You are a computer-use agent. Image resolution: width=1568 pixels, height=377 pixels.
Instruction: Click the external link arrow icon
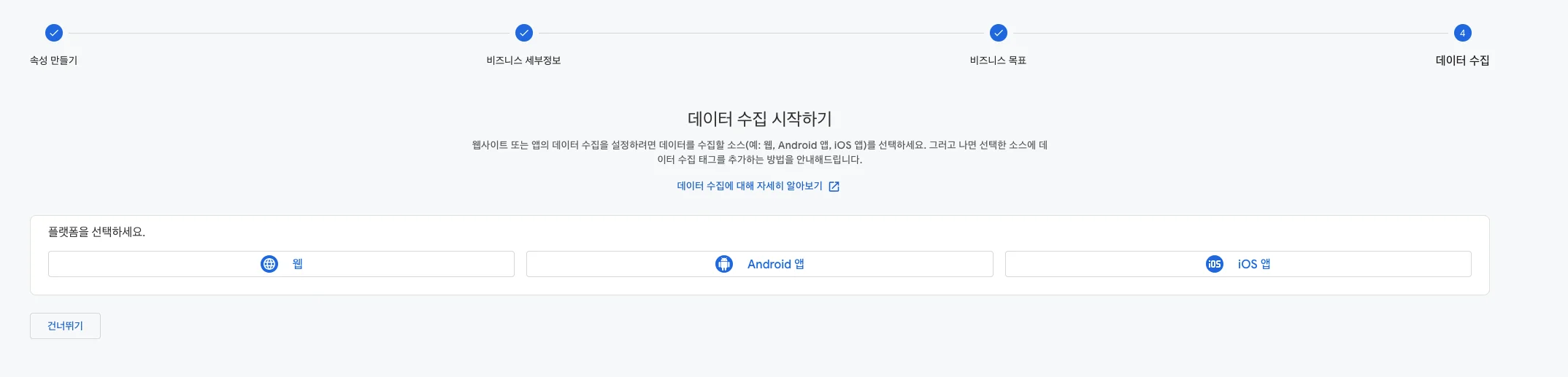834,187
